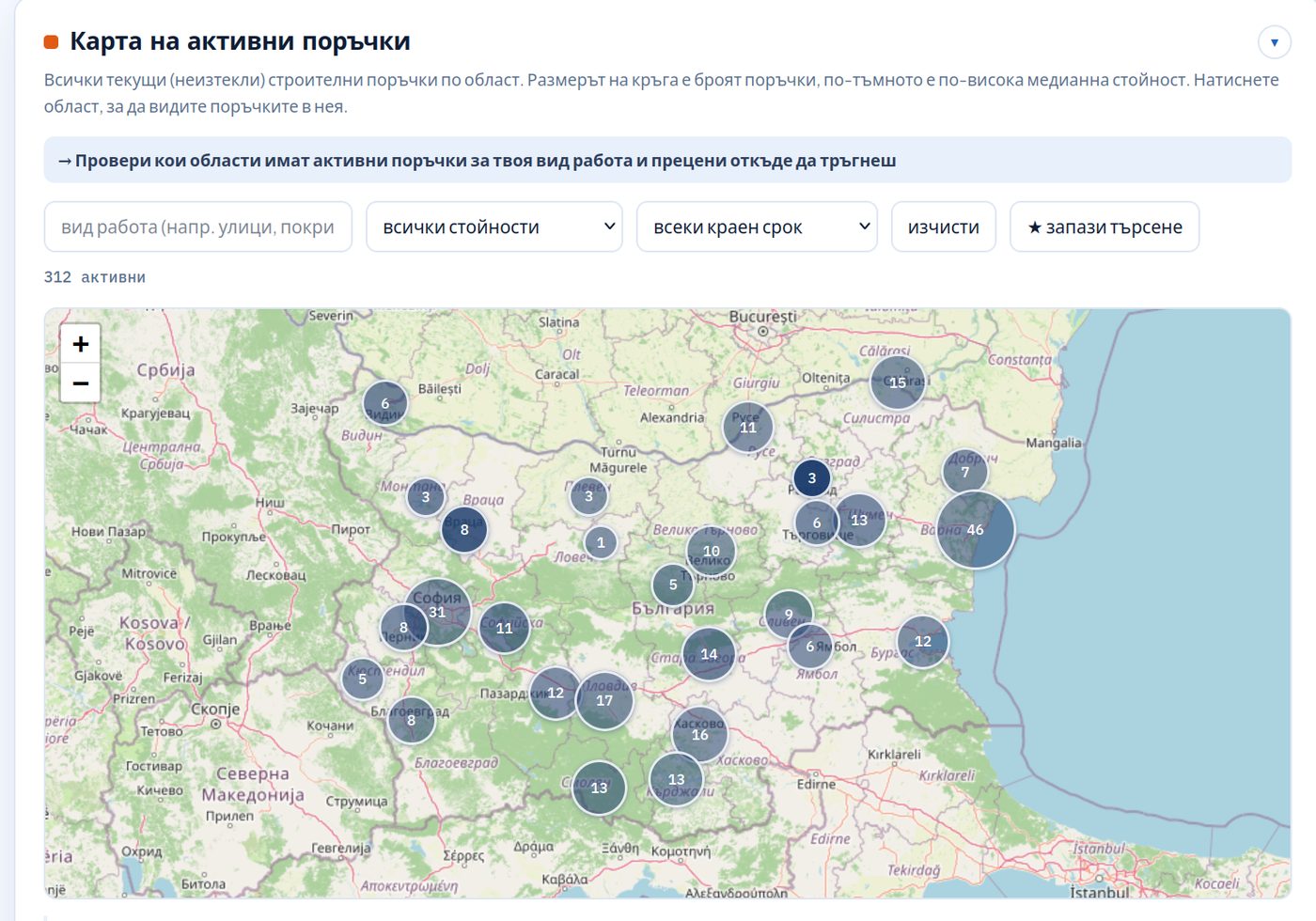Click the București label on the map
Viewport: 1316px width, 921px height.
(x=763, y=317)
